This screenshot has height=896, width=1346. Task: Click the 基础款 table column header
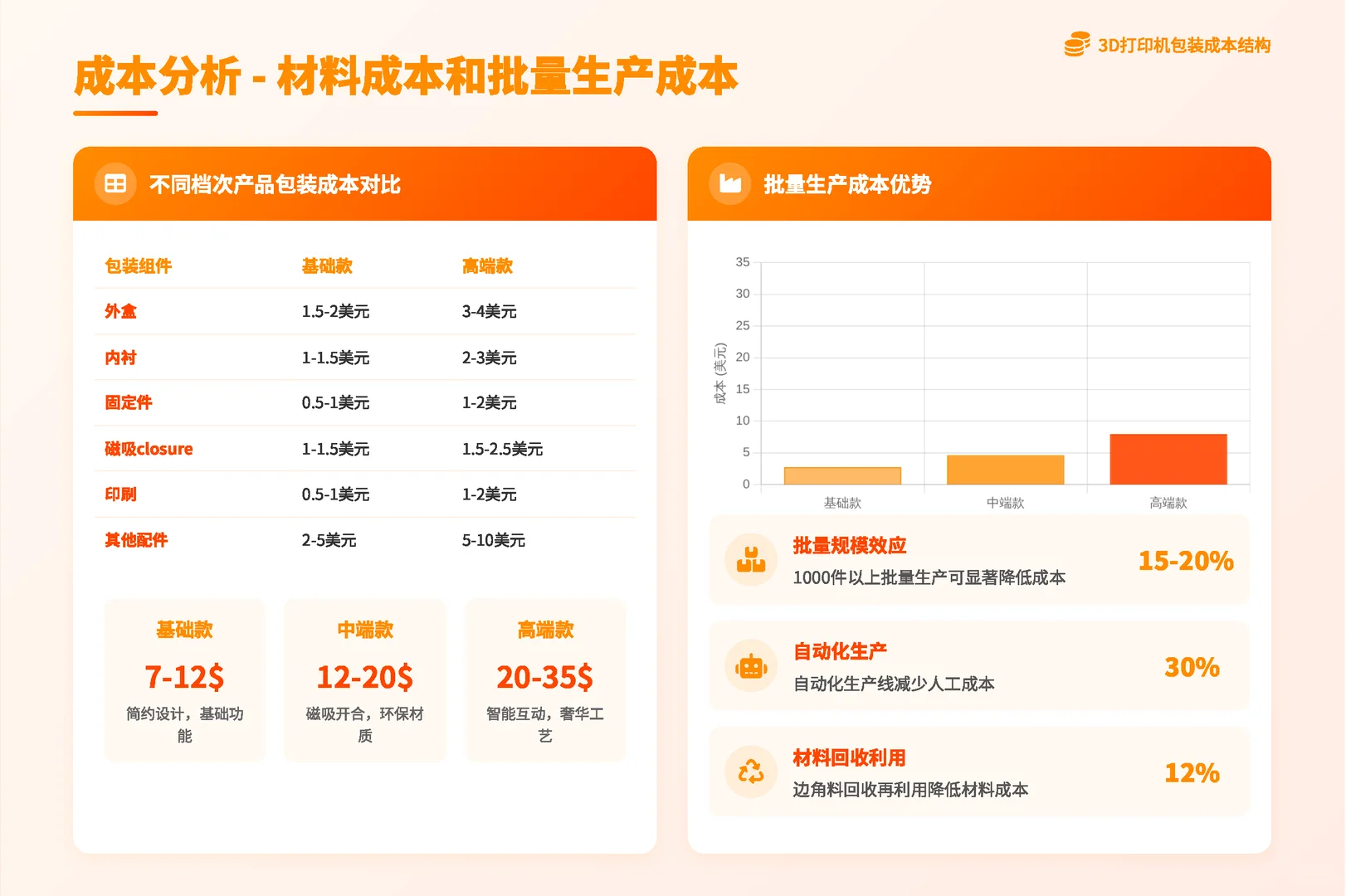tap(327, 266)
